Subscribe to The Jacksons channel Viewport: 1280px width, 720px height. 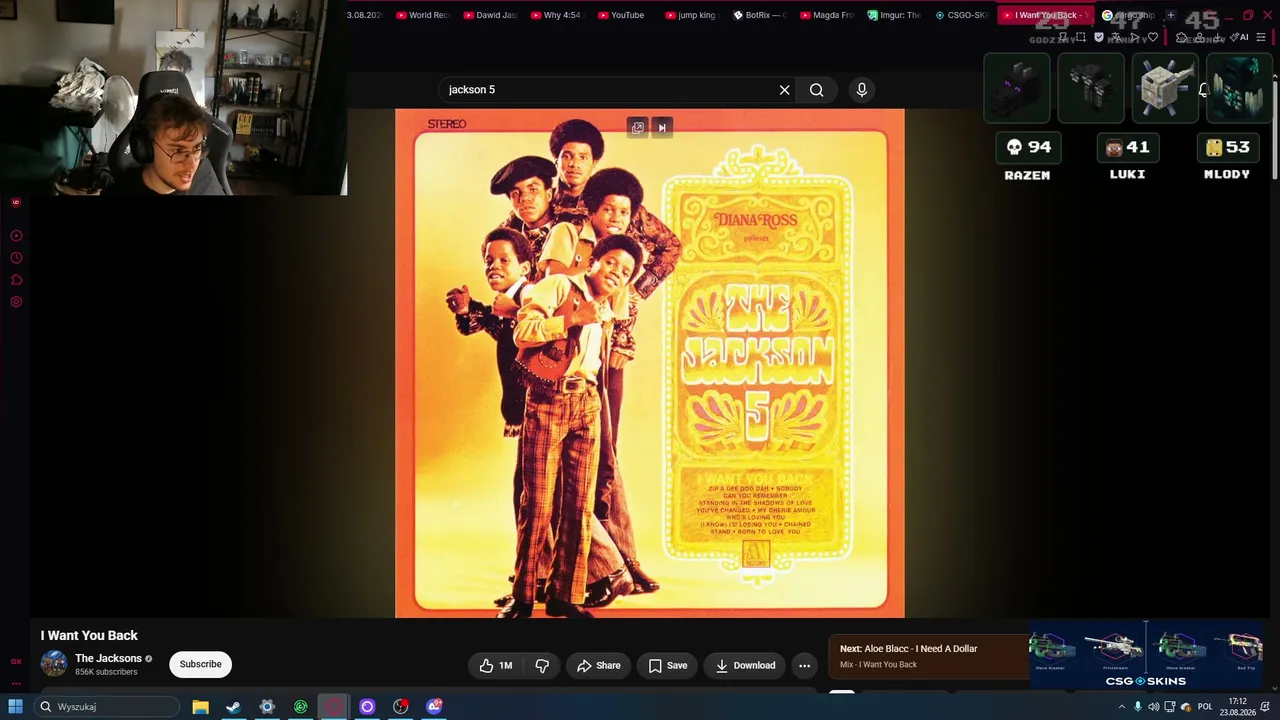201,664
